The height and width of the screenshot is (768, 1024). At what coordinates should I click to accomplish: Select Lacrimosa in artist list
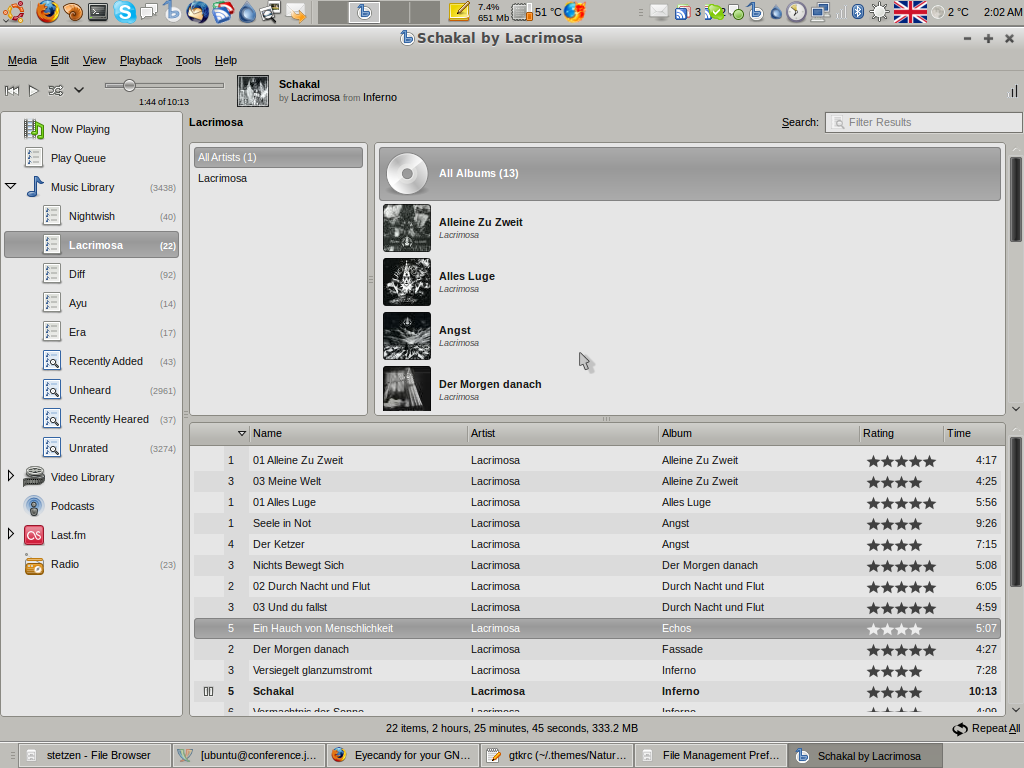[x=278, y=178]
